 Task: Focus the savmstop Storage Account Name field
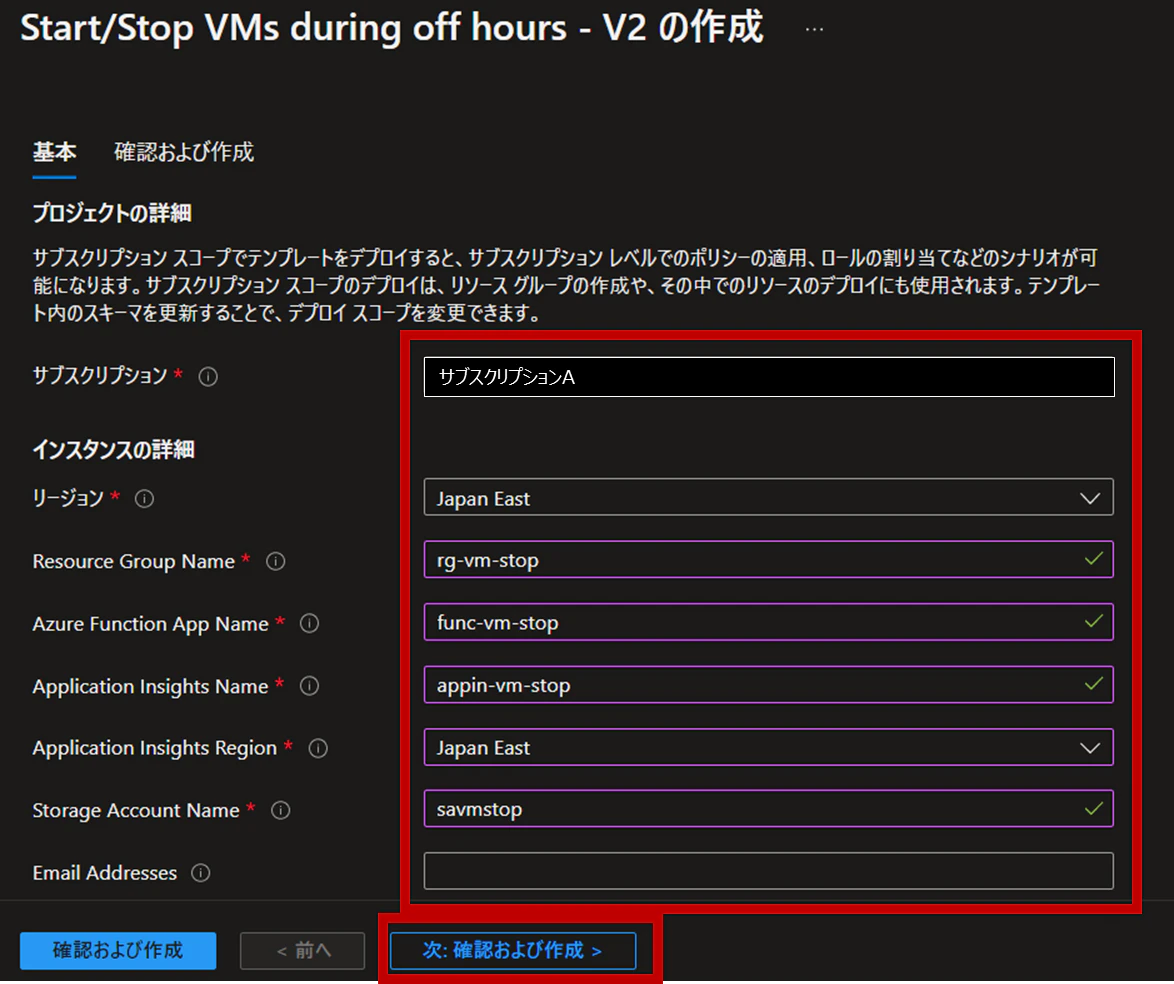[x=768, y=809]
